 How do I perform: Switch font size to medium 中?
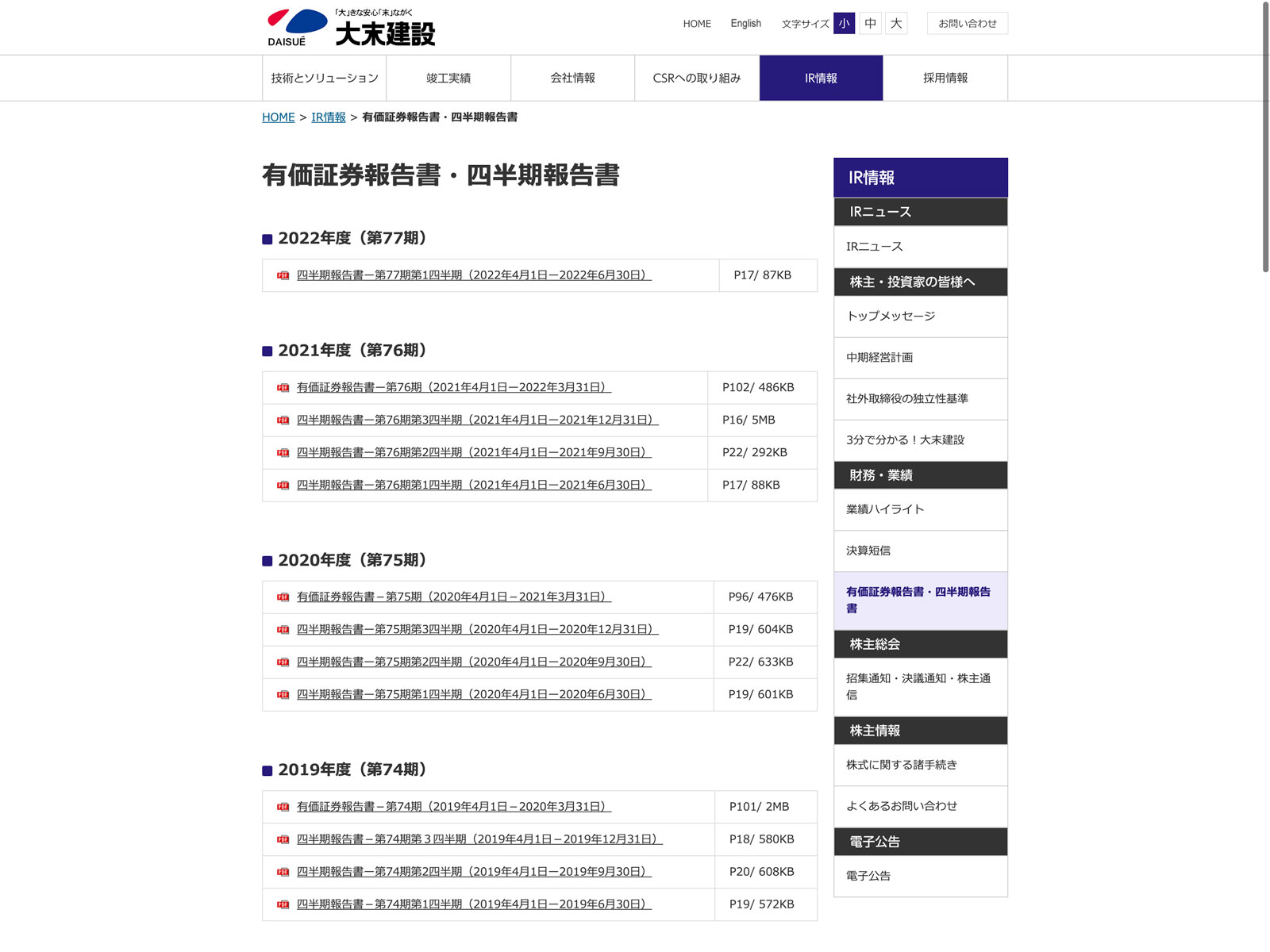(870, 23)
